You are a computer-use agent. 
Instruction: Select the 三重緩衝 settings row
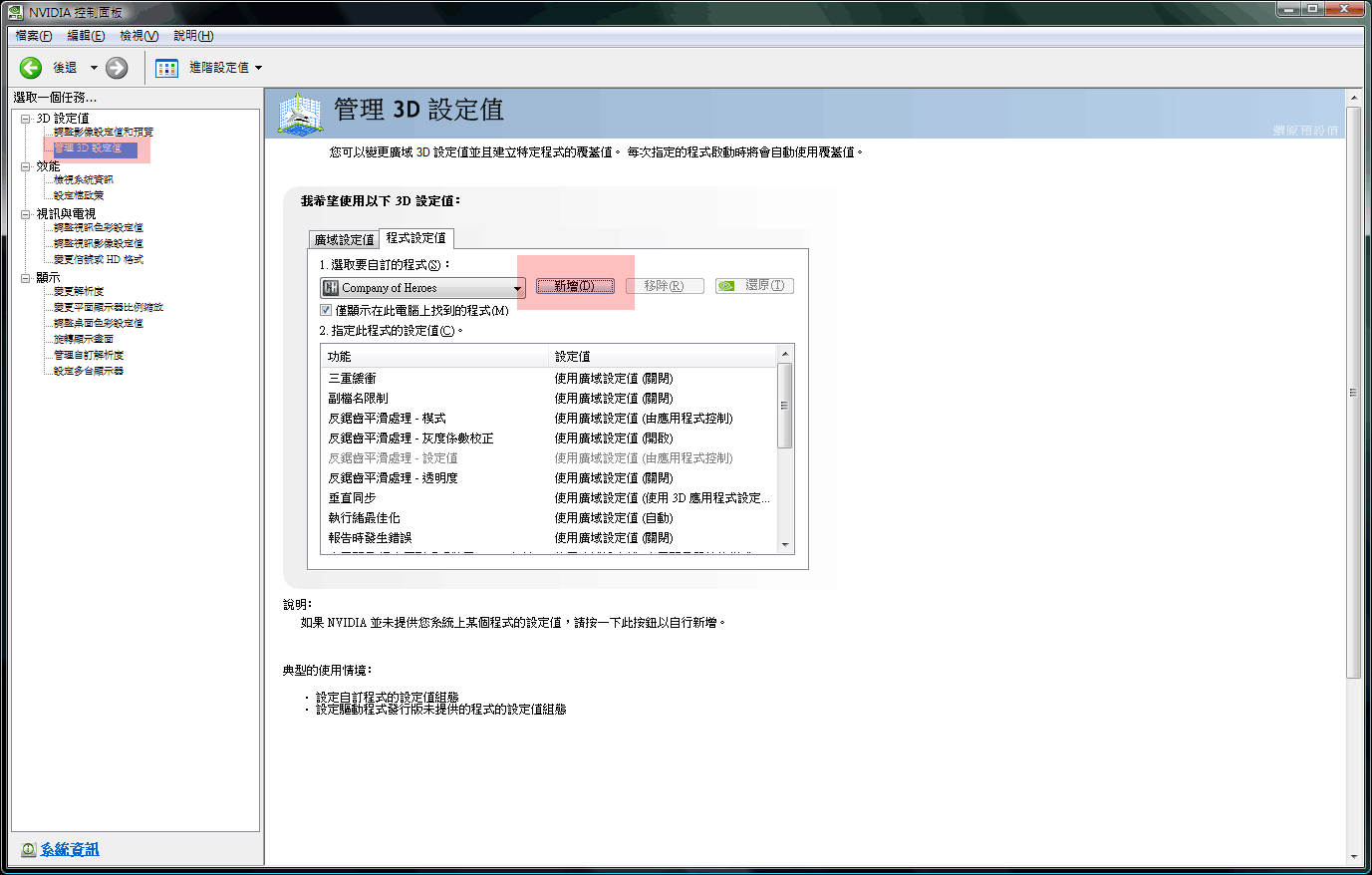click(x=549, y=379)
